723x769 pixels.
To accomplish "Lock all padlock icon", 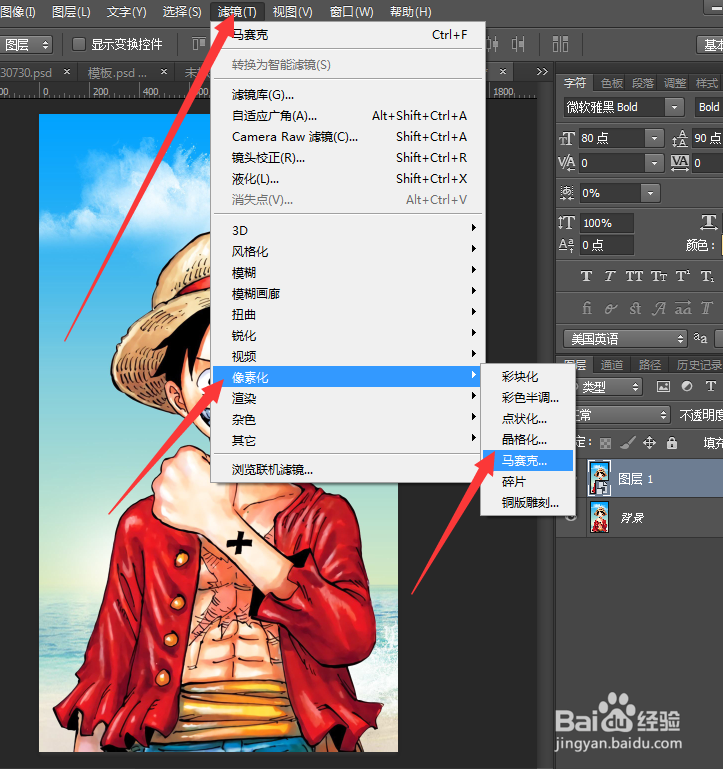I will tap(671, 443).
